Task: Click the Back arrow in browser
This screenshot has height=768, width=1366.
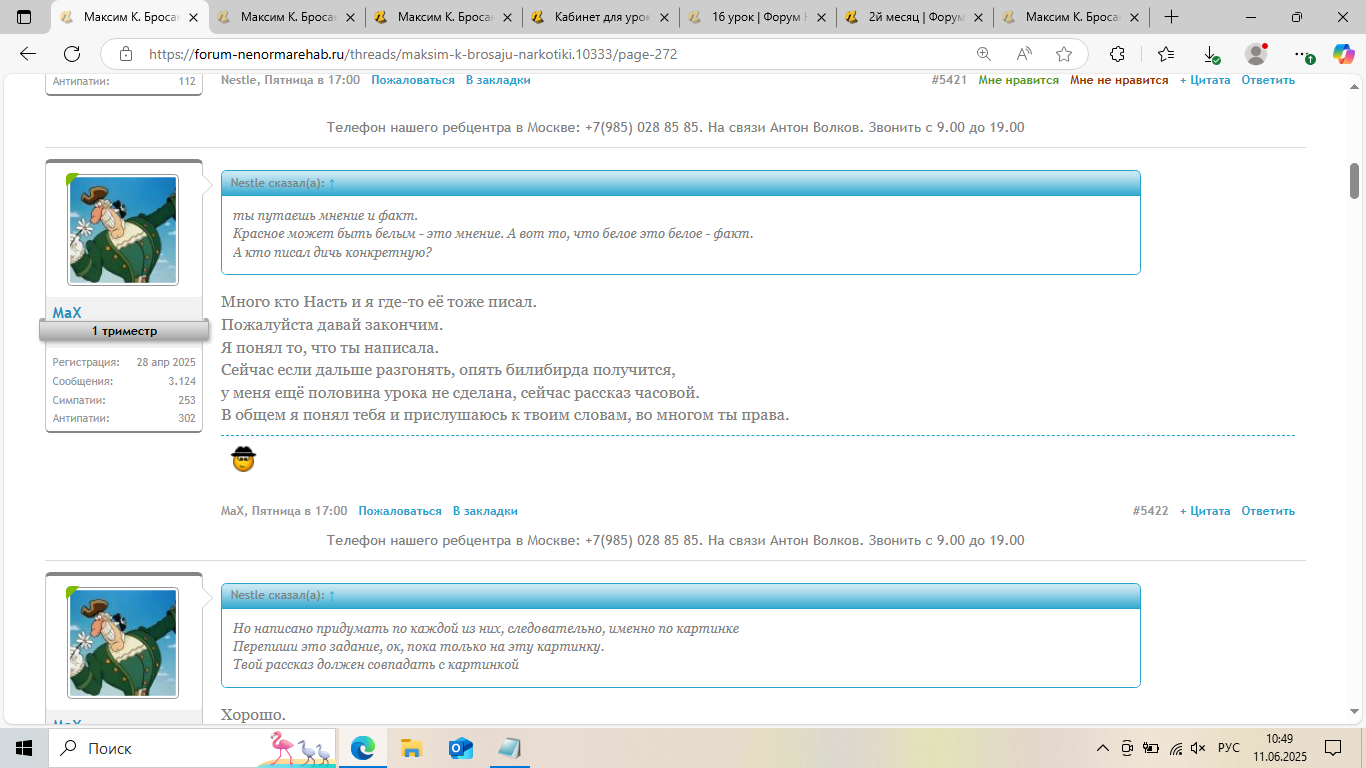Action: coord(28,54)
